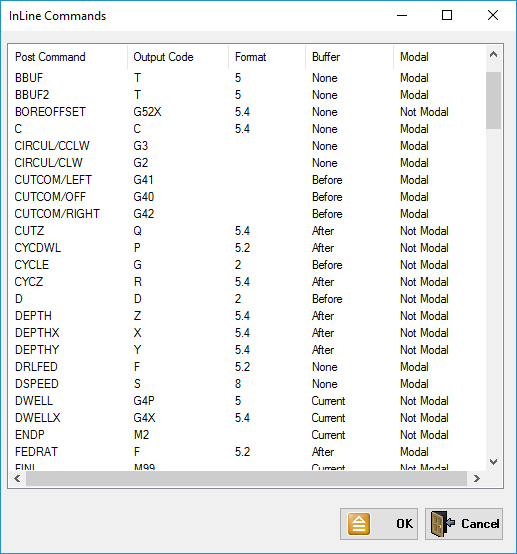Select the BOREOFFSET command row
The image size is (517, 554).
click(247, 112)
